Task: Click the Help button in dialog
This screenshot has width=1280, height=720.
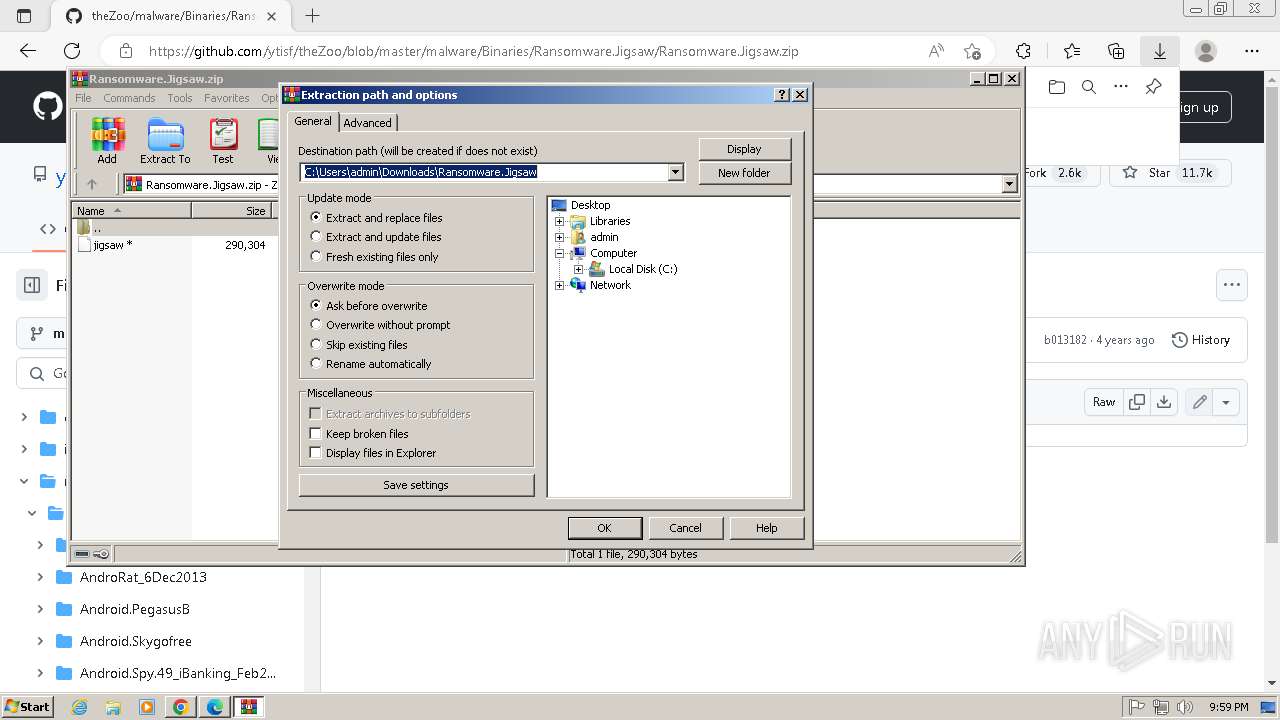Action: 766,528
